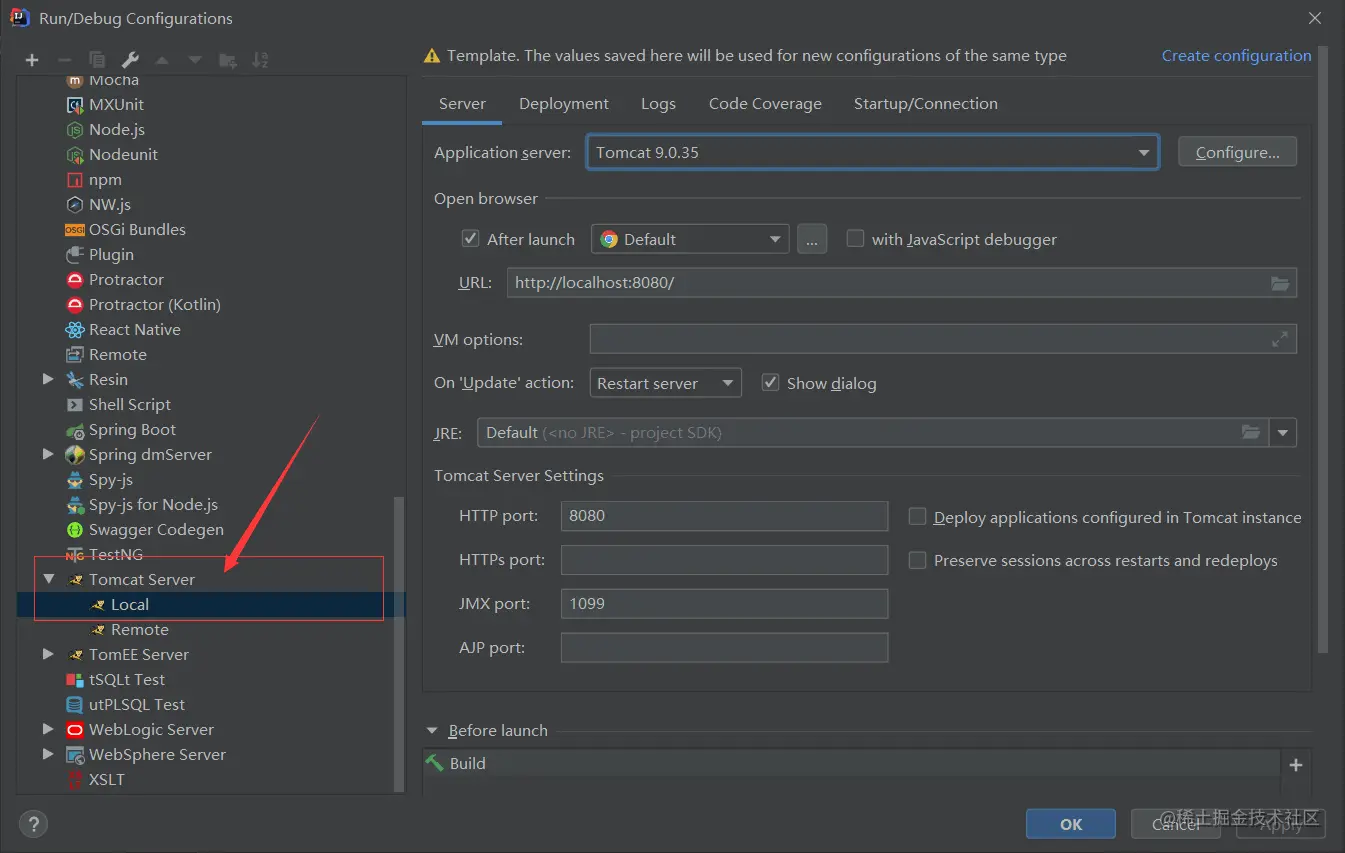This screenshot has height=853, width=1345.
Task: Select the utPLSQL Test template icon
Action: click(74, 705)
